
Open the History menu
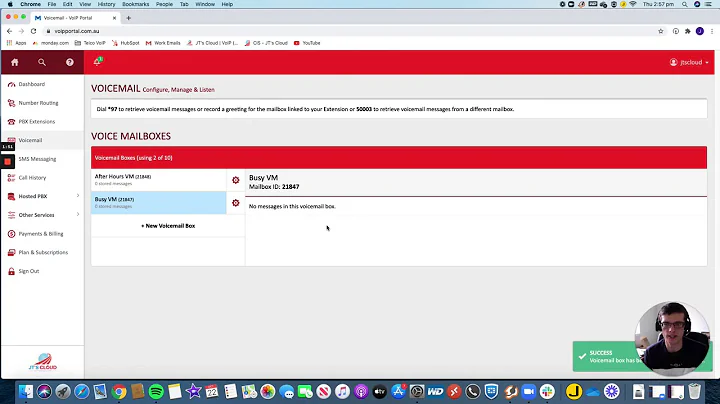coord(107,4)
